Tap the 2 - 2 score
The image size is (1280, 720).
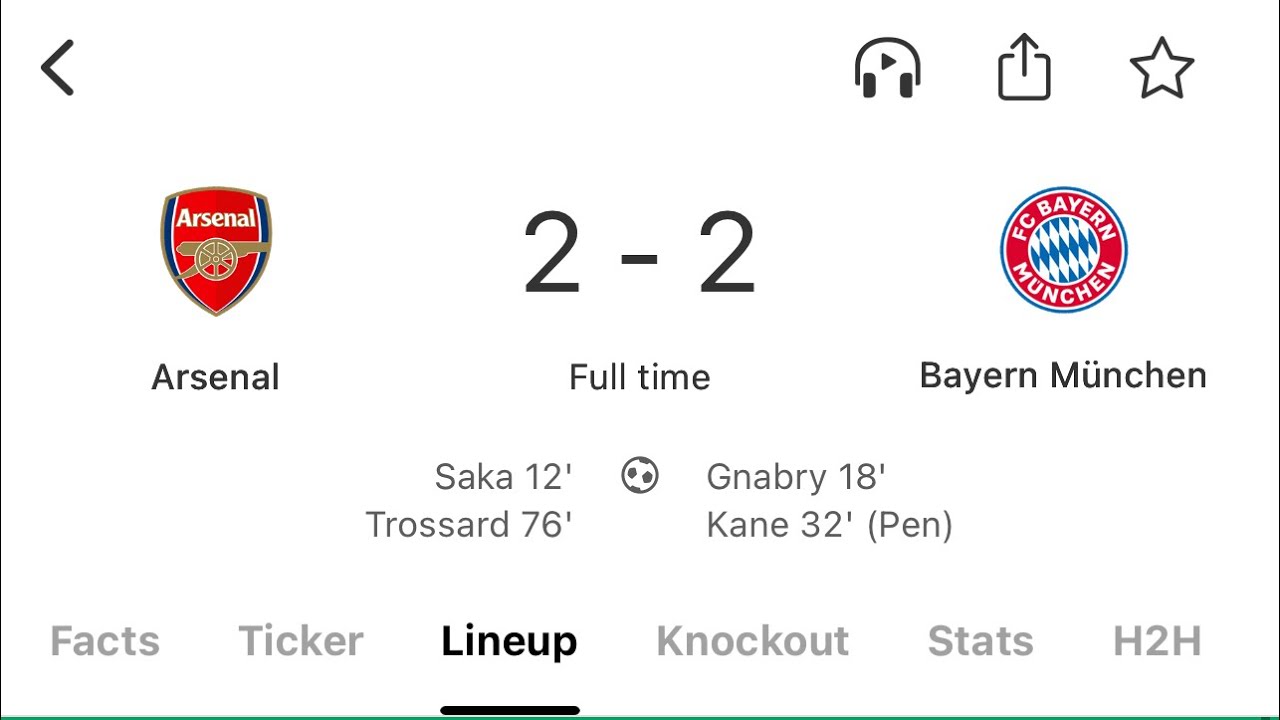point(640,254)
